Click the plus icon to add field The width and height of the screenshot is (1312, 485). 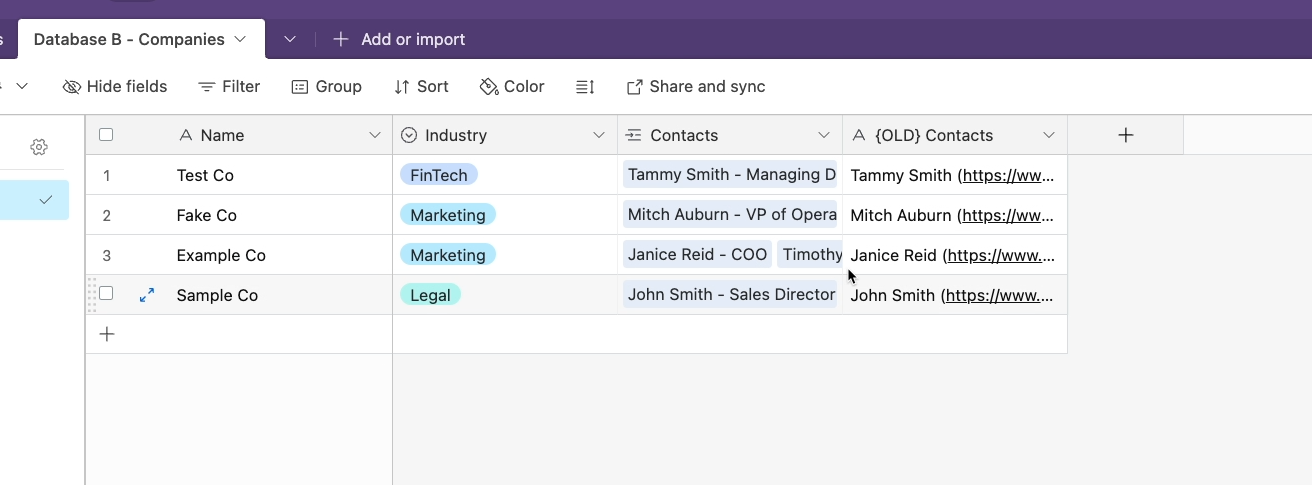coord(1125,135)
